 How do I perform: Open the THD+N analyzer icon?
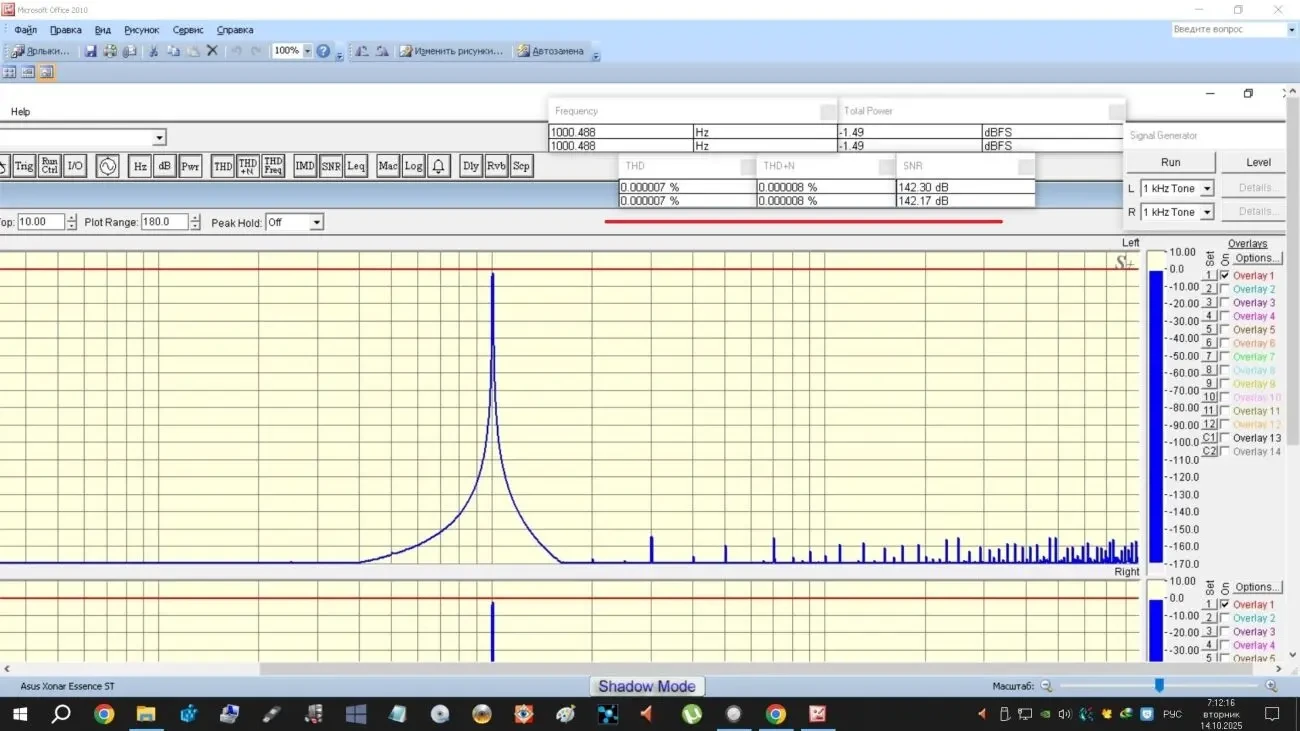coord(247,165)
